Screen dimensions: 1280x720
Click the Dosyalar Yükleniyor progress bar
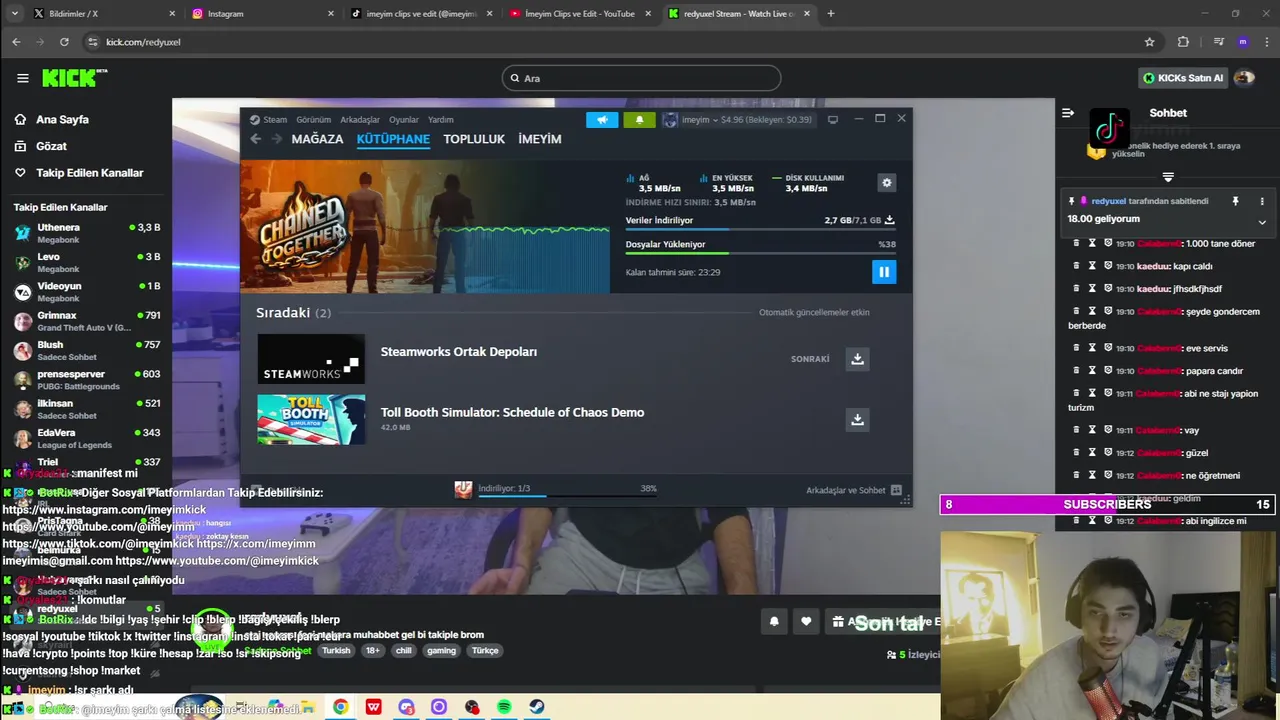coord(760,253)
